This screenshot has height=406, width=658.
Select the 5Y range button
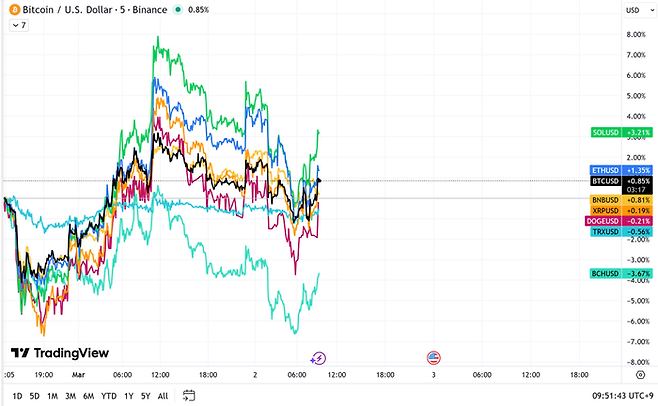(145, 395)
